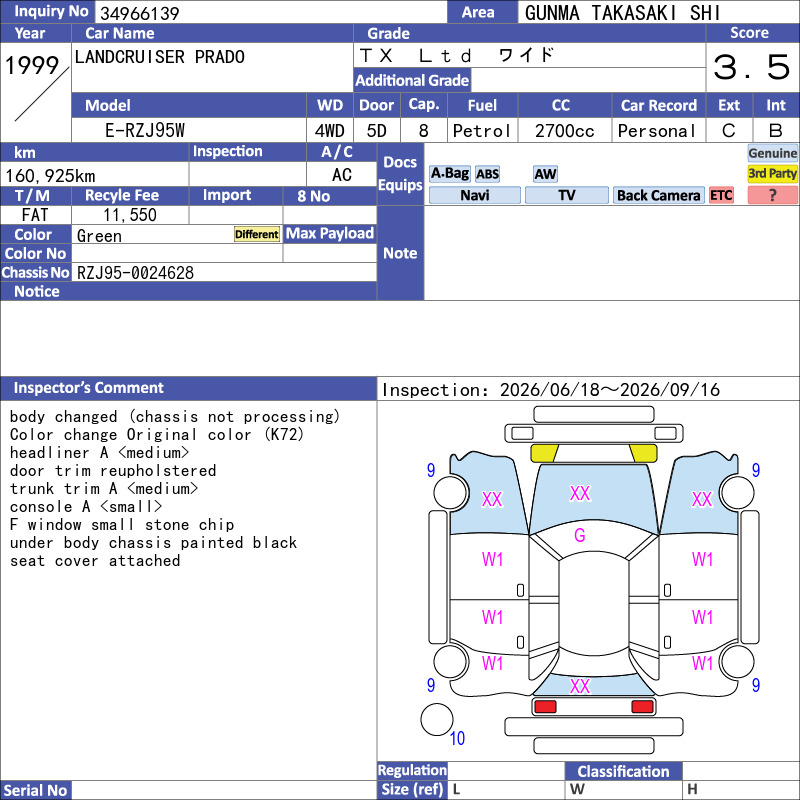Image resolution: width=800 pixels, height=800 pixels.
Task: Click the yellow Different color badge
Action: [257, 234]
